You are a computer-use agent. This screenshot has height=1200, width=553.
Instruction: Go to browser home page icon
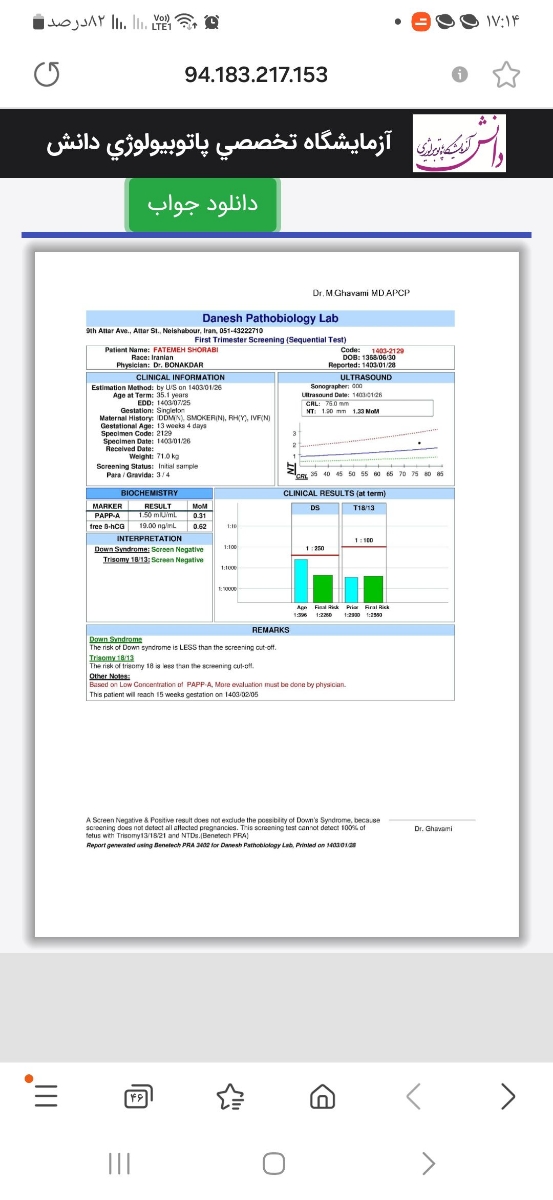[x=322, y=1097]
